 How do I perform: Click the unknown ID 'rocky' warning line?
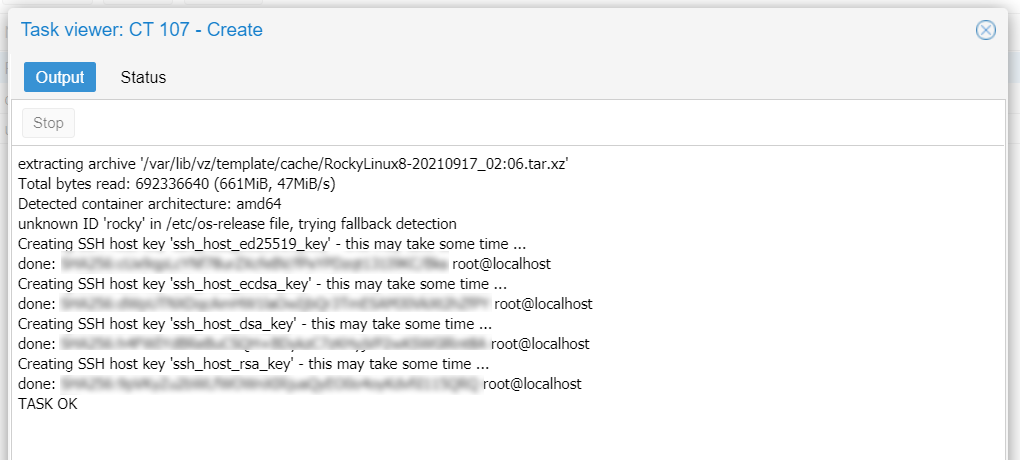click(237, 224)
